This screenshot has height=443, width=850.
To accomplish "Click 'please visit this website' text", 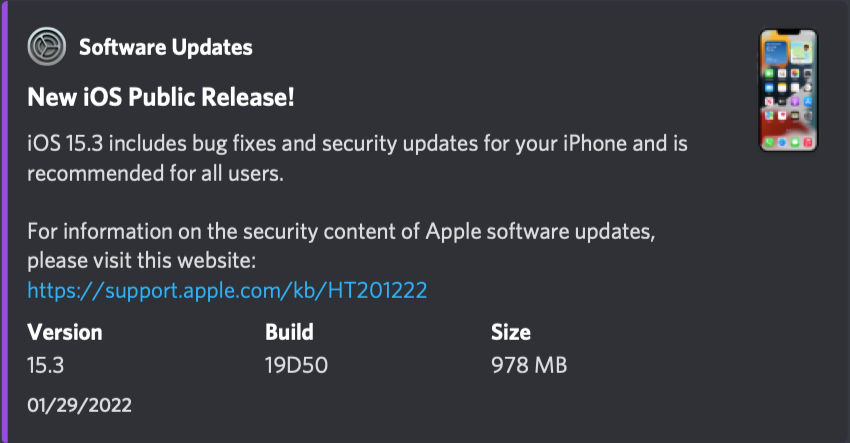I will coord(141,261).
